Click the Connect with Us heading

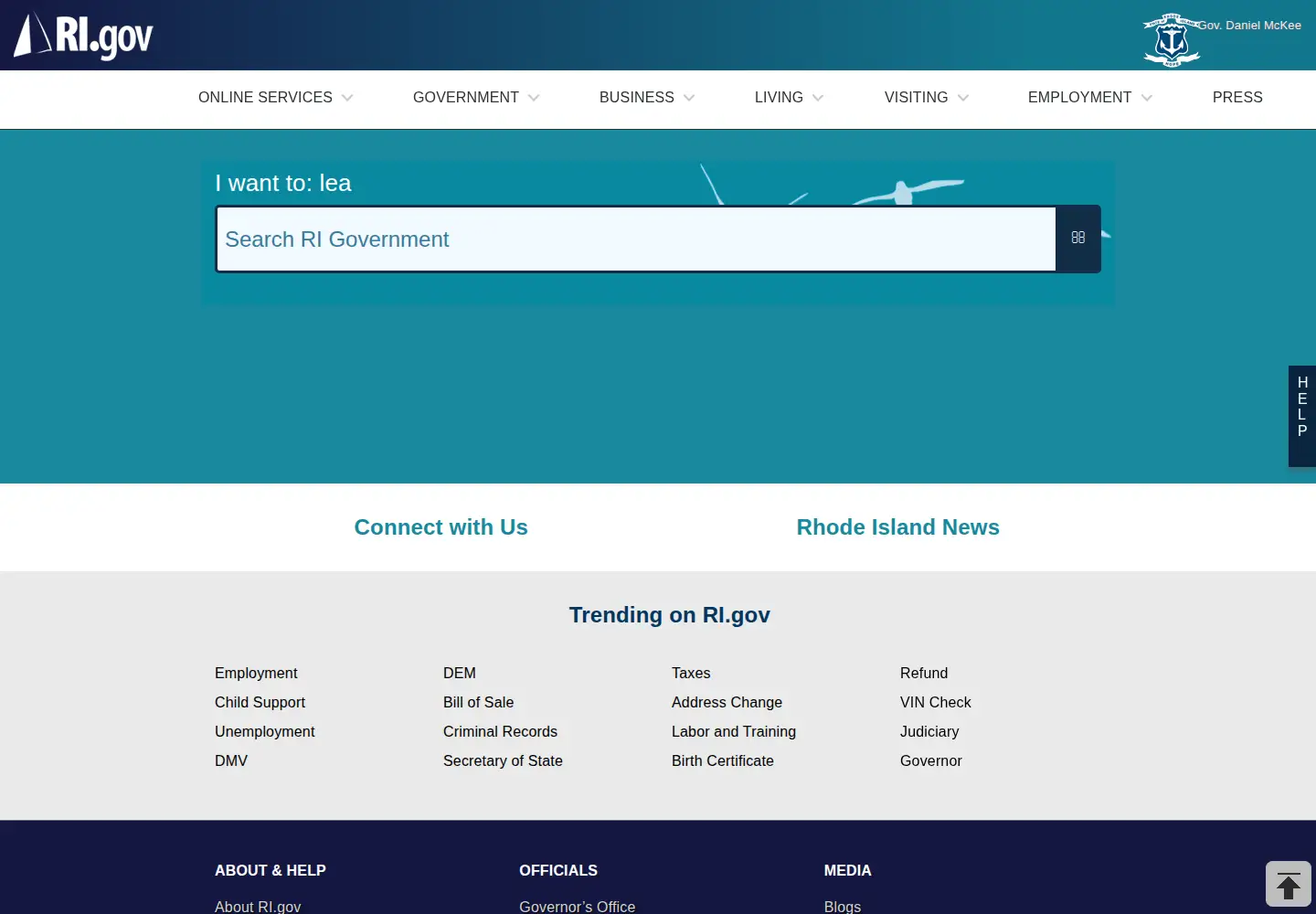[x=441, y=527]
